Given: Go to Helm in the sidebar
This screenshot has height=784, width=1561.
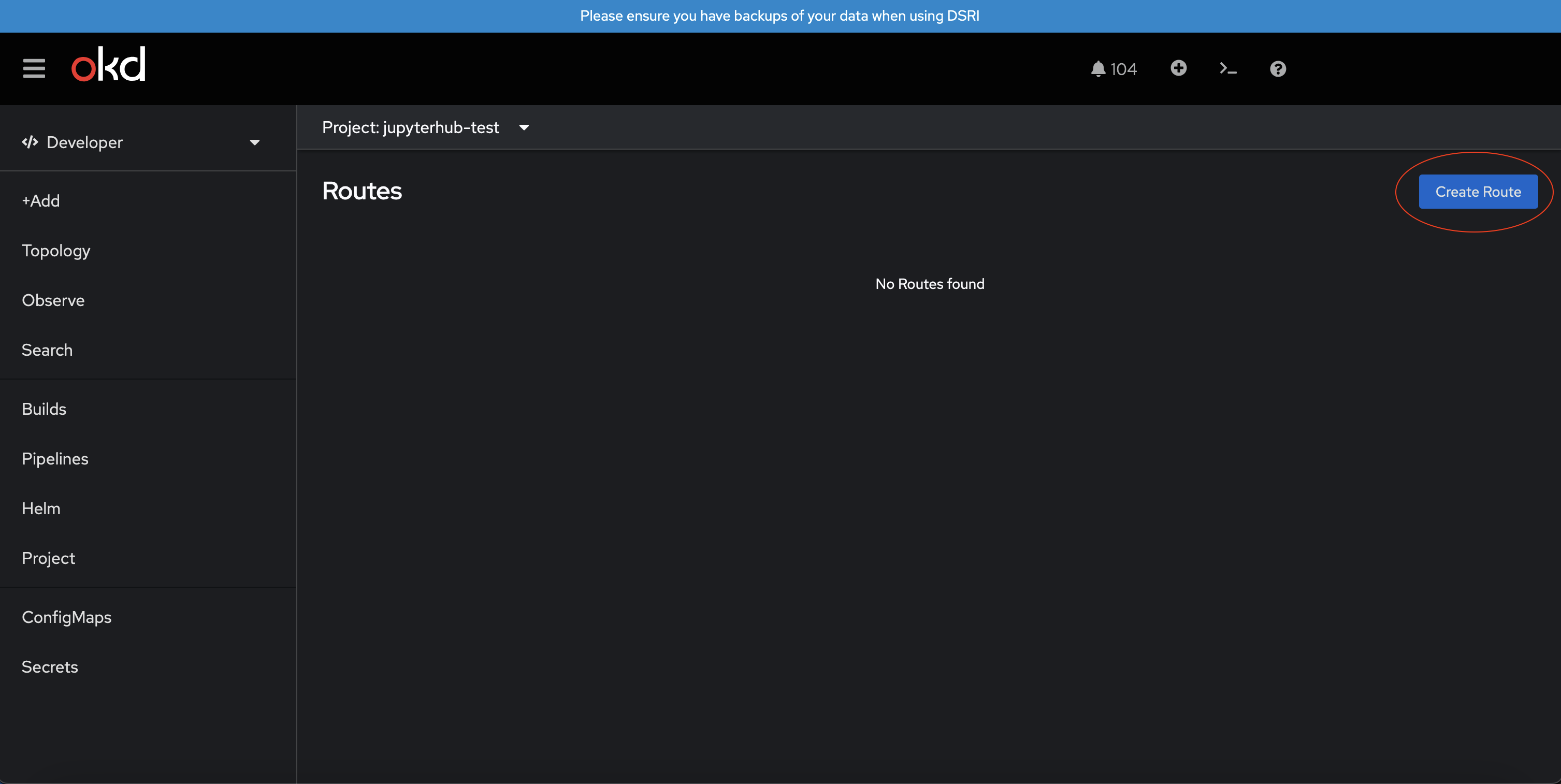Looking at the screenshot, I should (40, 509).
